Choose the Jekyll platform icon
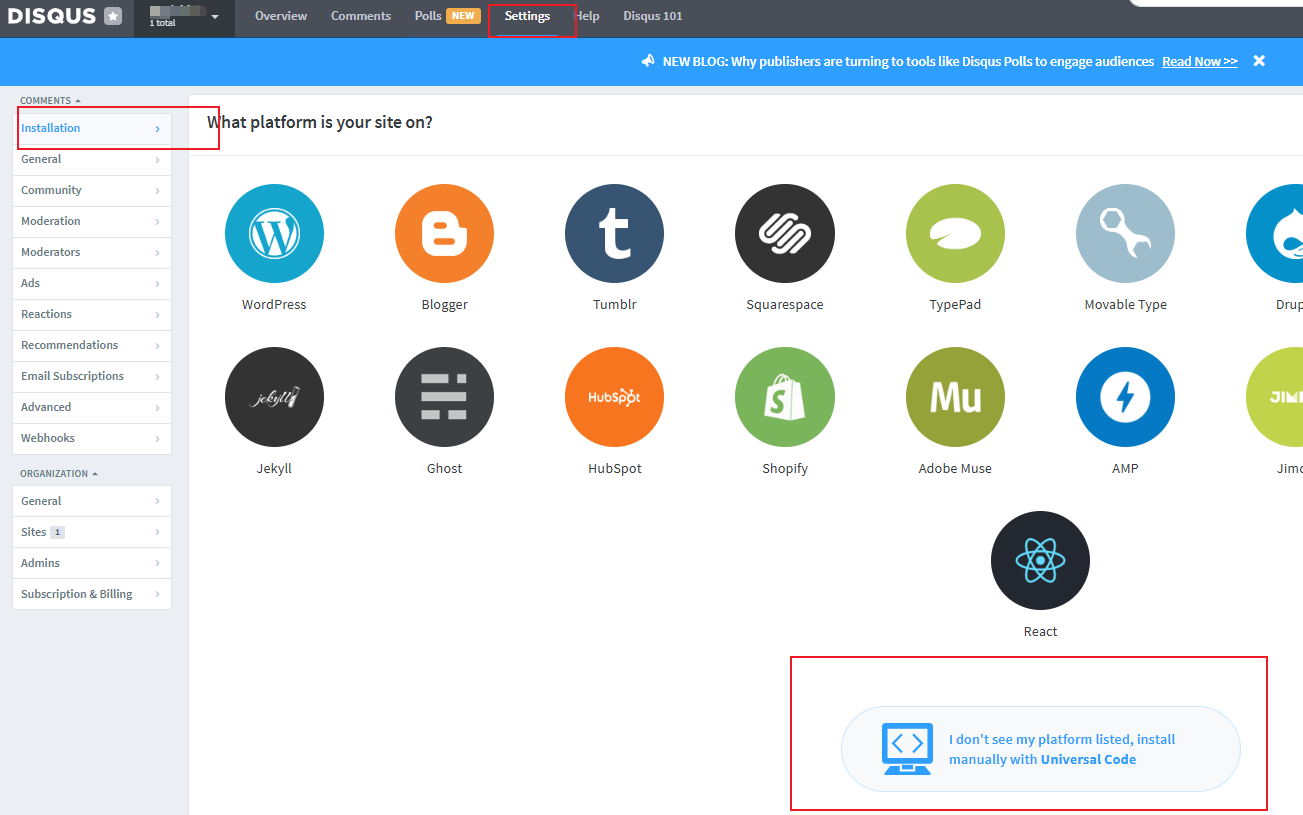Image resolution: width=1303 pixels, height=815 pixels. coord(274,397)
